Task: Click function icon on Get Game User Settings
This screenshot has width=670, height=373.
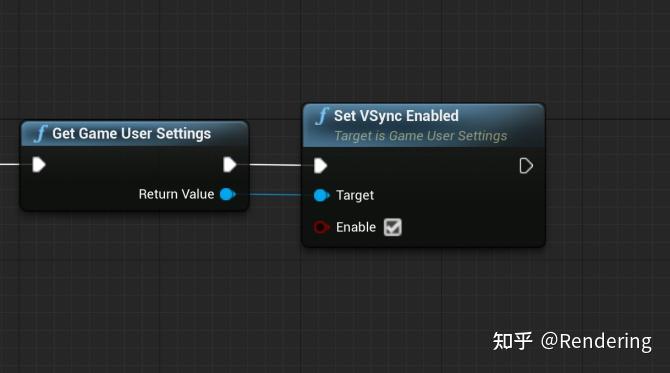Action: [x=40, y=134]
